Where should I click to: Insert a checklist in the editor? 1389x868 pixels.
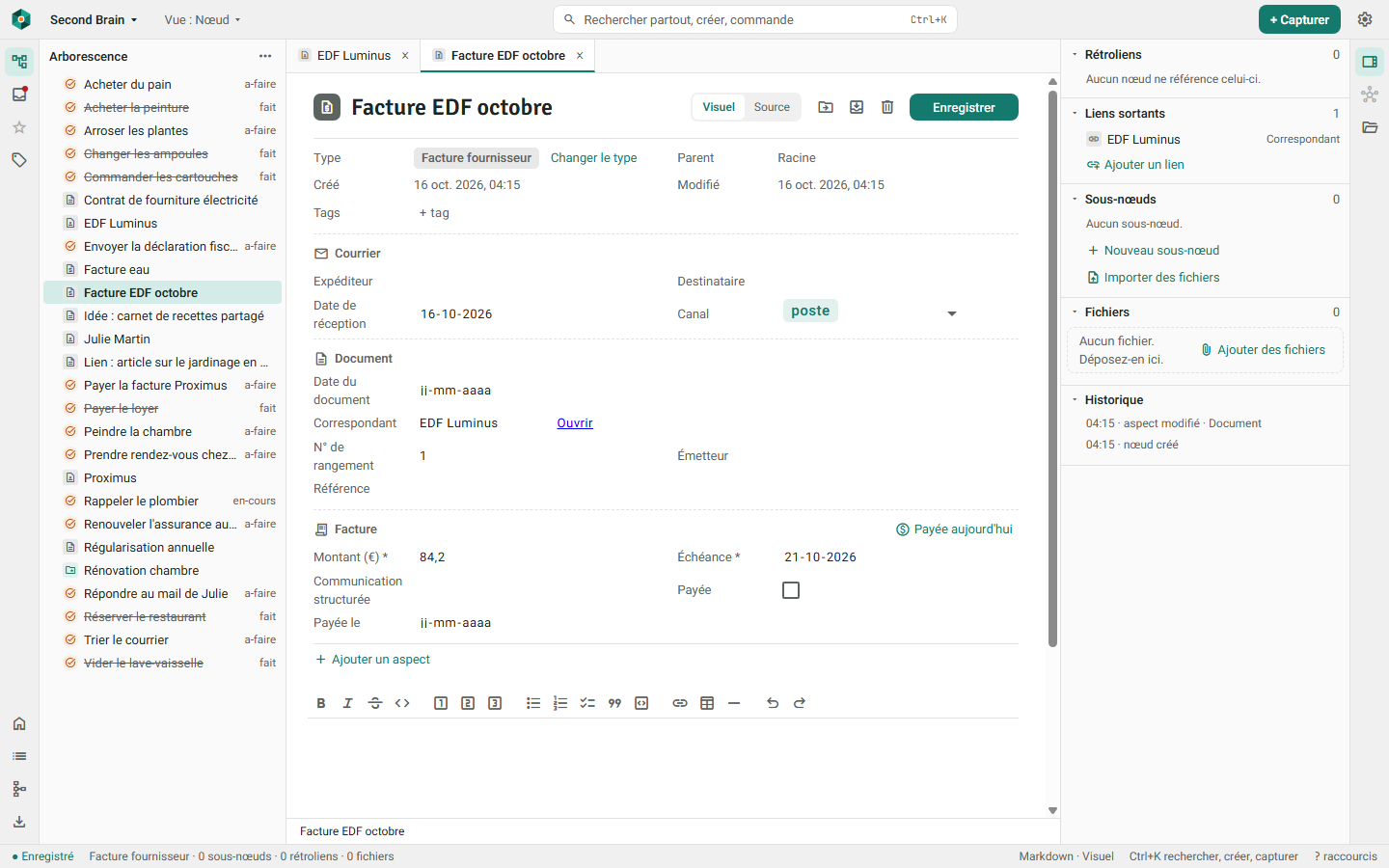(x=587, y=703)
